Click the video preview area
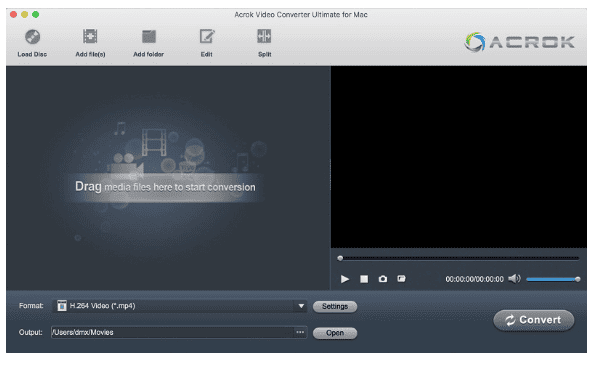 click(x=459, y=157)
